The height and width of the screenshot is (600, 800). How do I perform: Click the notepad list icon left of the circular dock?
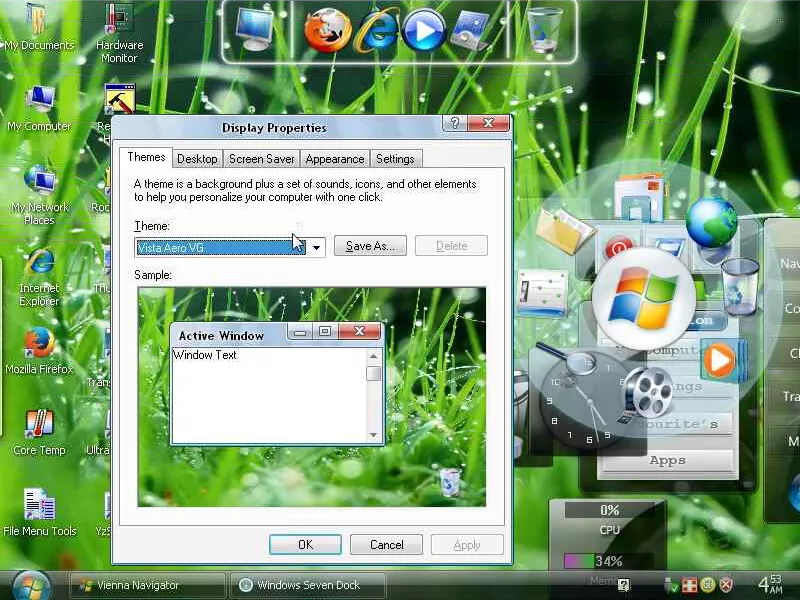pyautogui.click(x=543, y=293)
